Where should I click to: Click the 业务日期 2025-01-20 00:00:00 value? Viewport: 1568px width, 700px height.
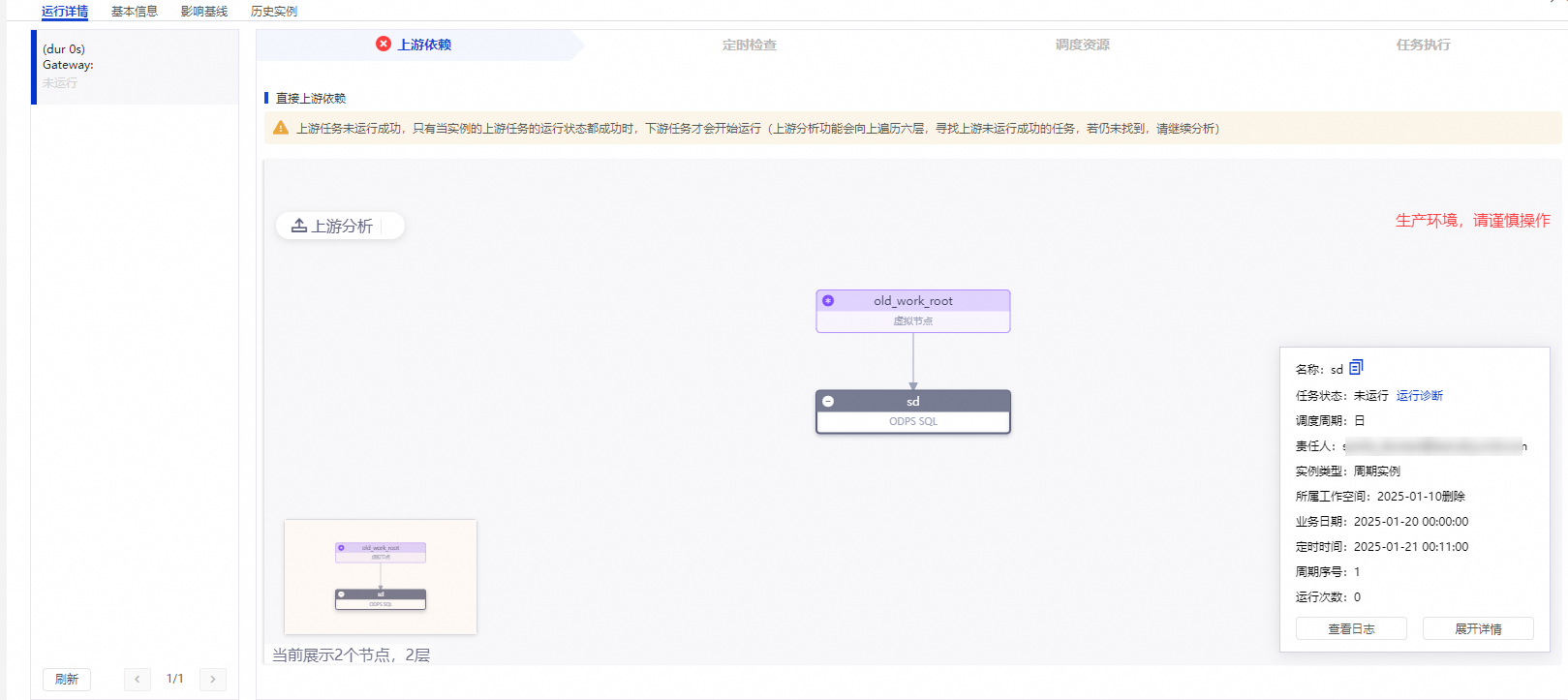[x=1411, y=521]
